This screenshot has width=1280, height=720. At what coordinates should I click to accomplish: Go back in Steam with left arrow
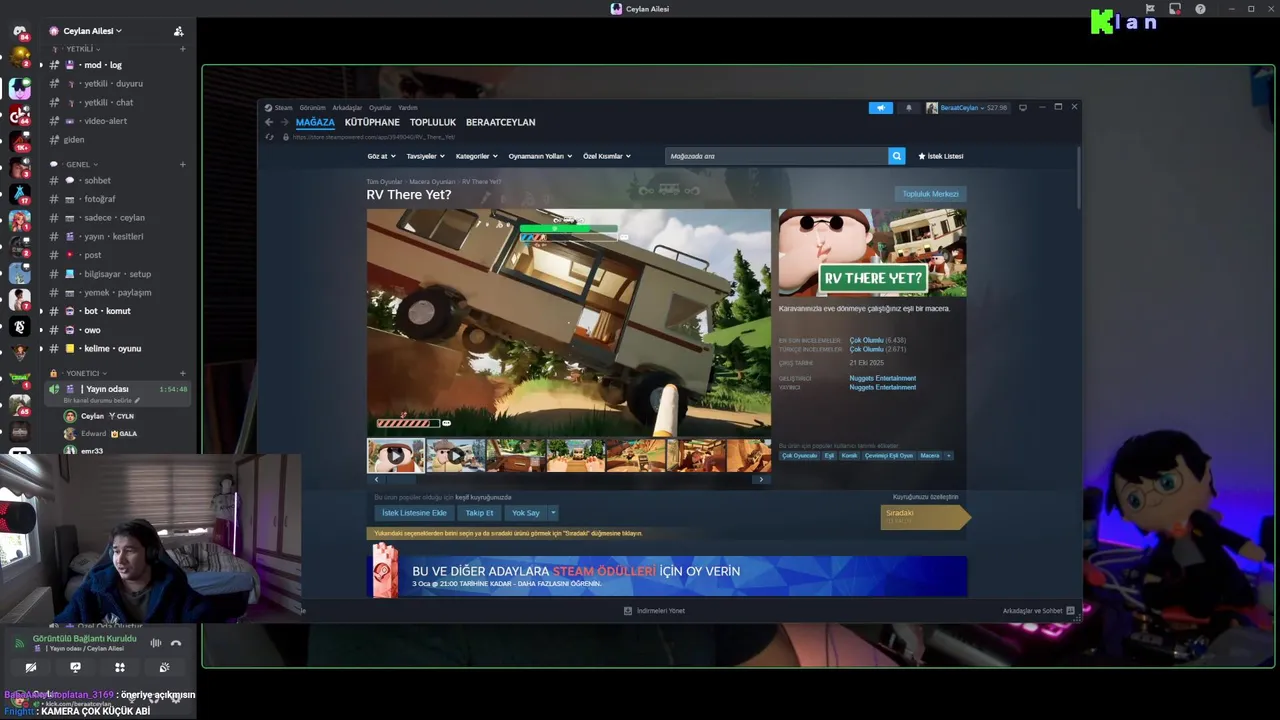point(269,122)
